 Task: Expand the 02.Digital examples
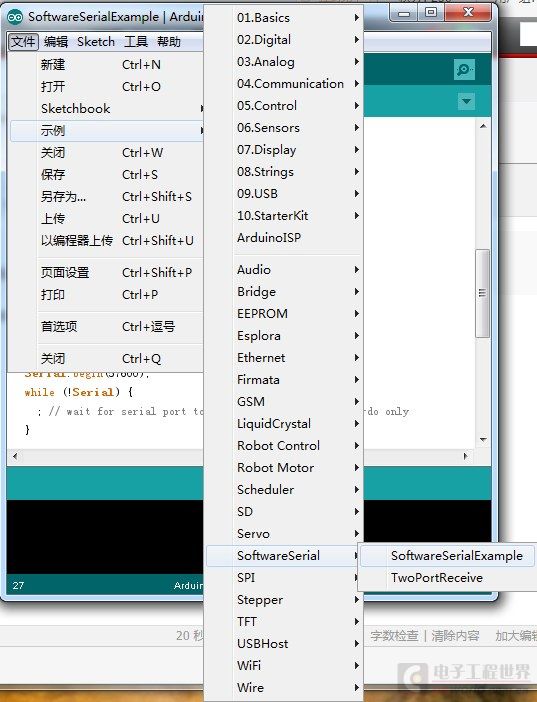coord(284,39)
